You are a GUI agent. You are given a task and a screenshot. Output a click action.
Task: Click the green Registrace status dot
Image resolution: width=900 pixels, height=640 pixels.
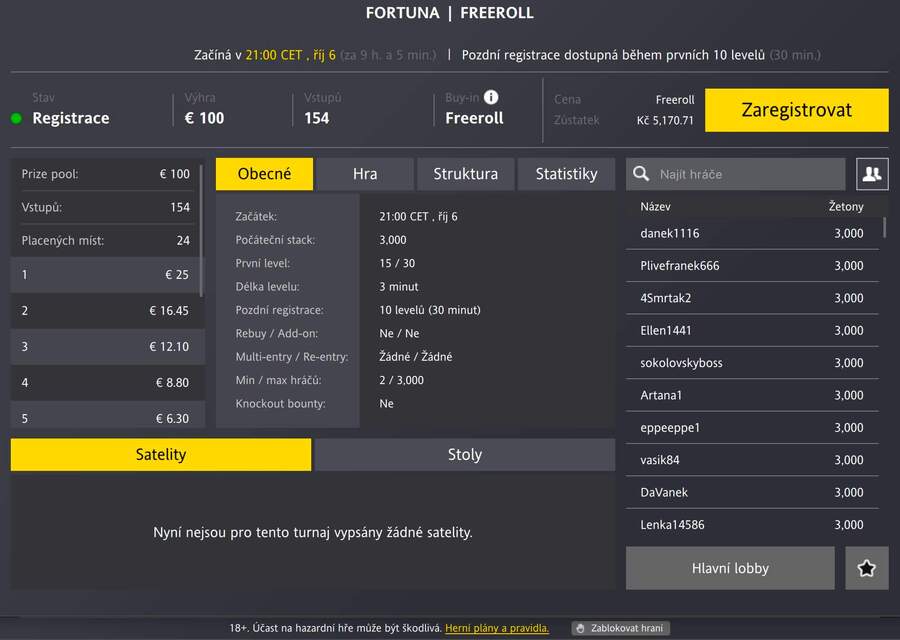coord(17,118)
